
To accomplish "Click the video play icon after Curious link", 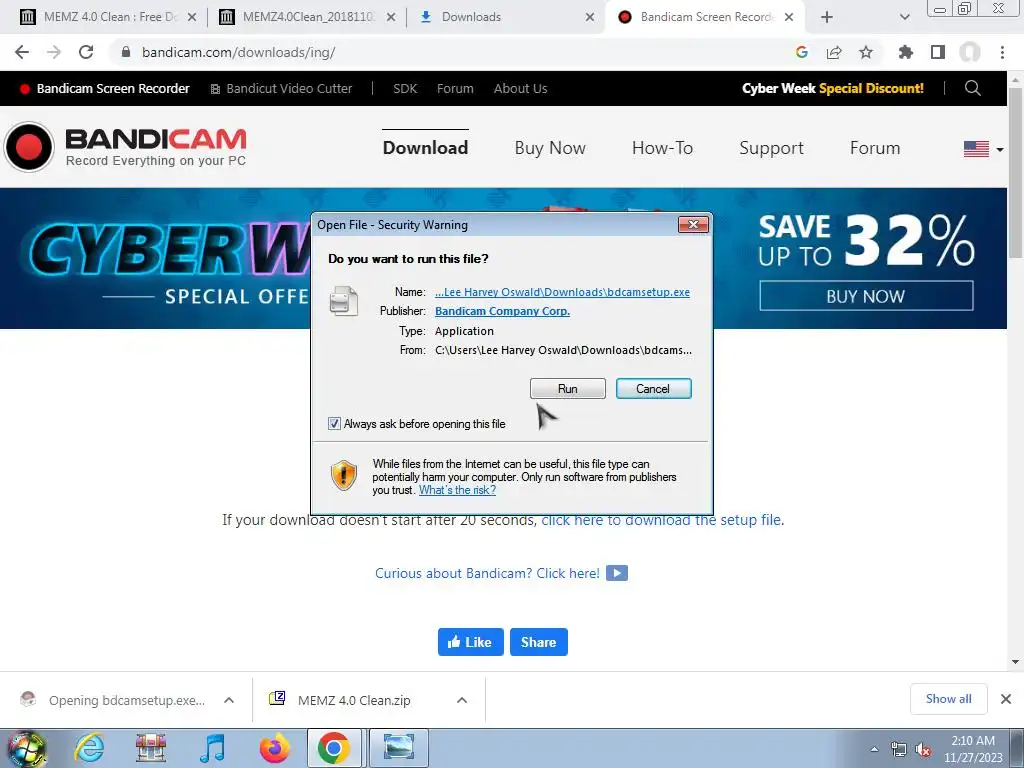I will click(616, 573).
